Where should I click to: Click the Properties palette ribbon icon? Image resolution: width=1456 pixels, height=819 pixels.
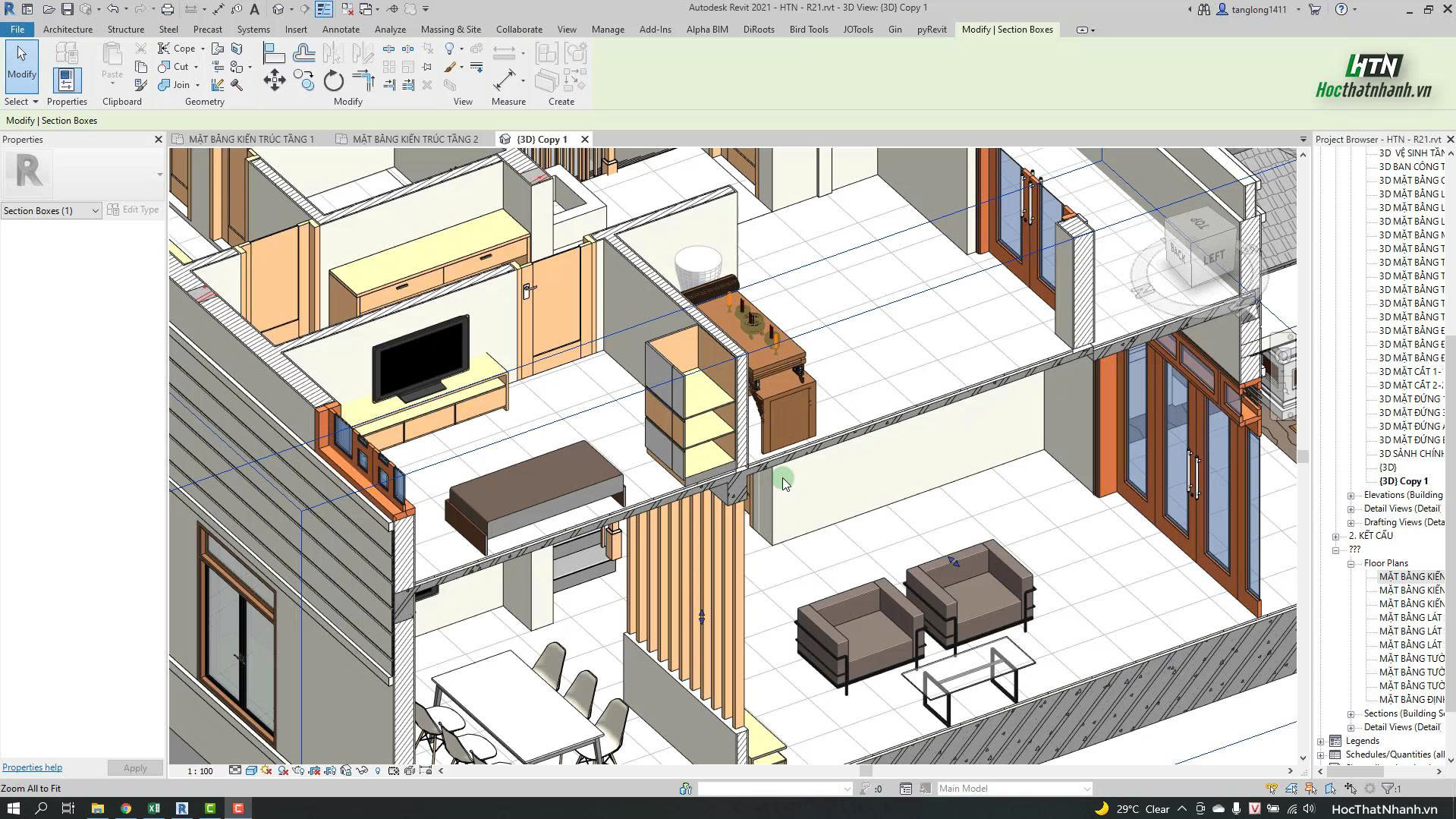coord(67,80)
